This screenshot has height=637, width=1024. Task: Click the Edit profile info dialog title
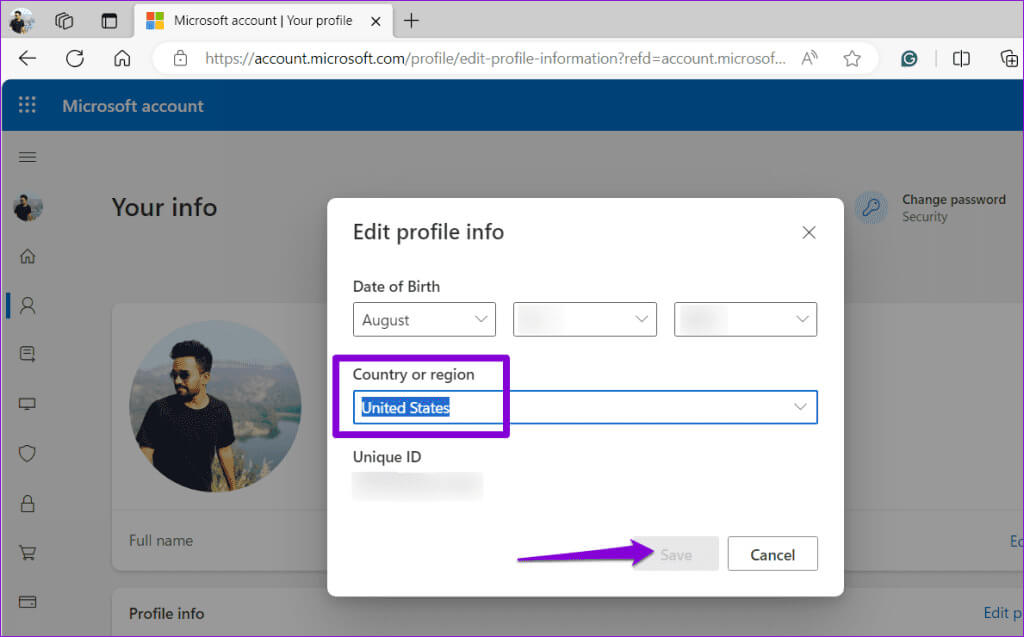(x=428, y=232)
